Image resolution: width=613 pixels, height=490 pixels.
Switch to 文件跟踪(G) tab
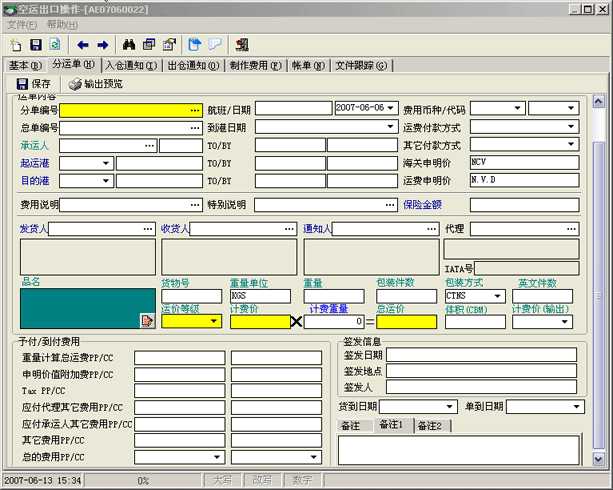point(361,65)
